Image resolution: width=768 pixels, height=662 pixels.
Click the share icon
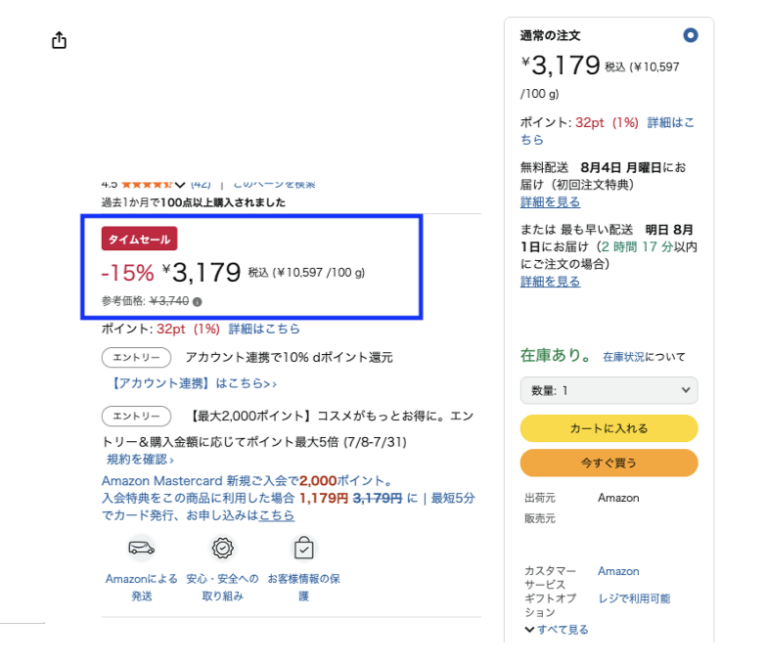point(59,41)
